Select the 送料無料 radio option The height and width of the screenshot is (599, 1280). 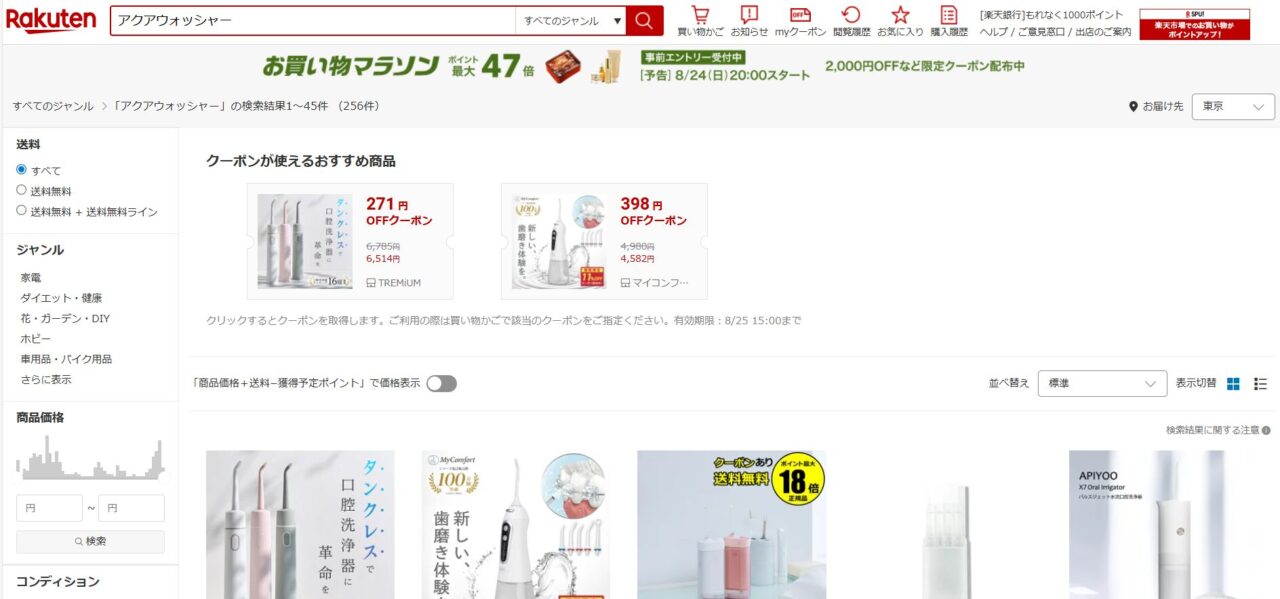pos(21,190)
